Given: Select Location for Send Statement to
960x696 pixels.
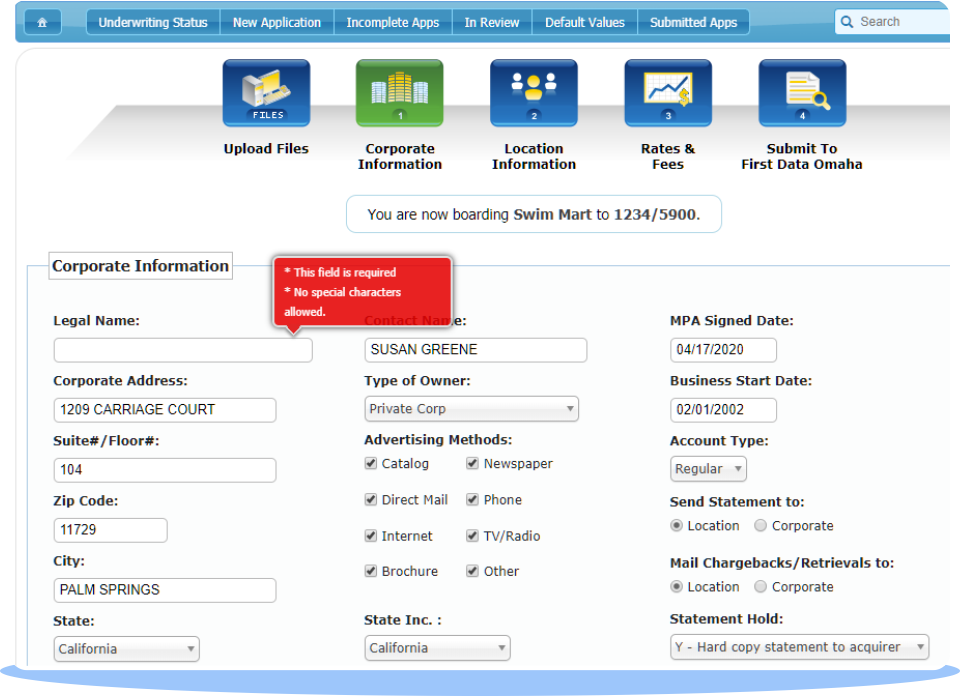Looking at the screenshot, I should (x=676, y=526).
